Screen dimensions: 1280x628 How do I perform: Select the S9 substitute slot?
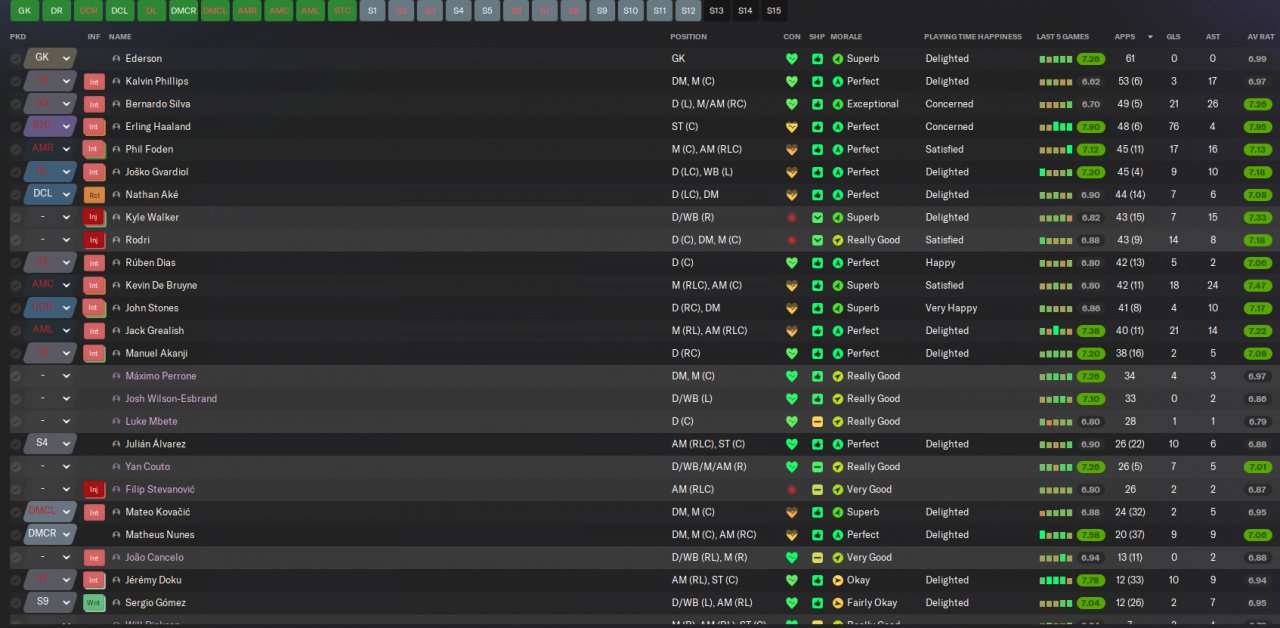click(x=601, y=11)
